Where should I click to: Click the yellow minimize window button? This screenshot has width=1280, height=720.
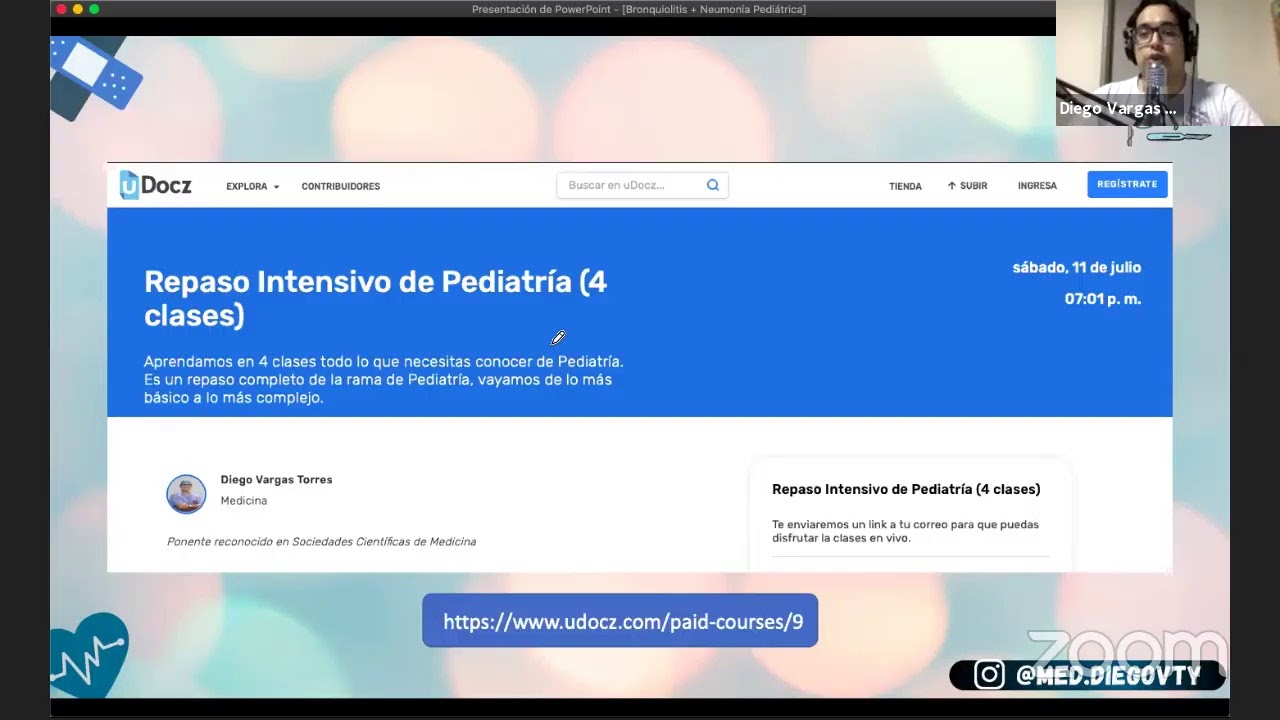point(78,9)
